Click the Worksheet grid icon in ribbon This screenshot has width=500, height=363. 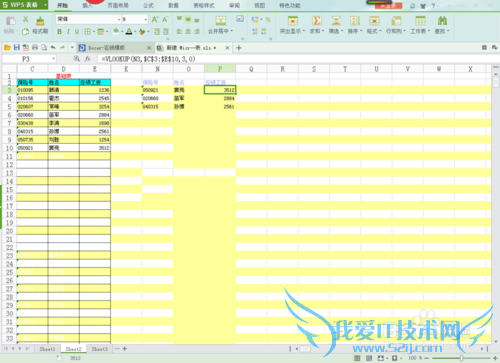pyautogui.click(x=420, y=21)
